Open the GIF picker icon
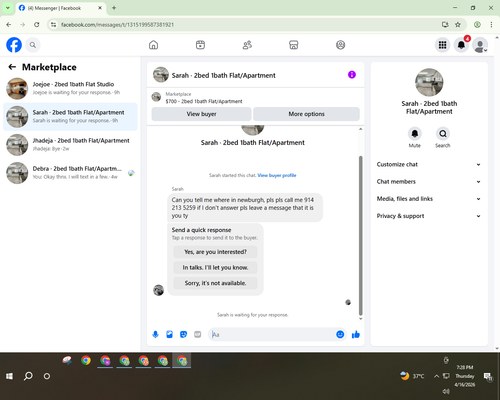This screenshot has height=400, width=500. 198,334
